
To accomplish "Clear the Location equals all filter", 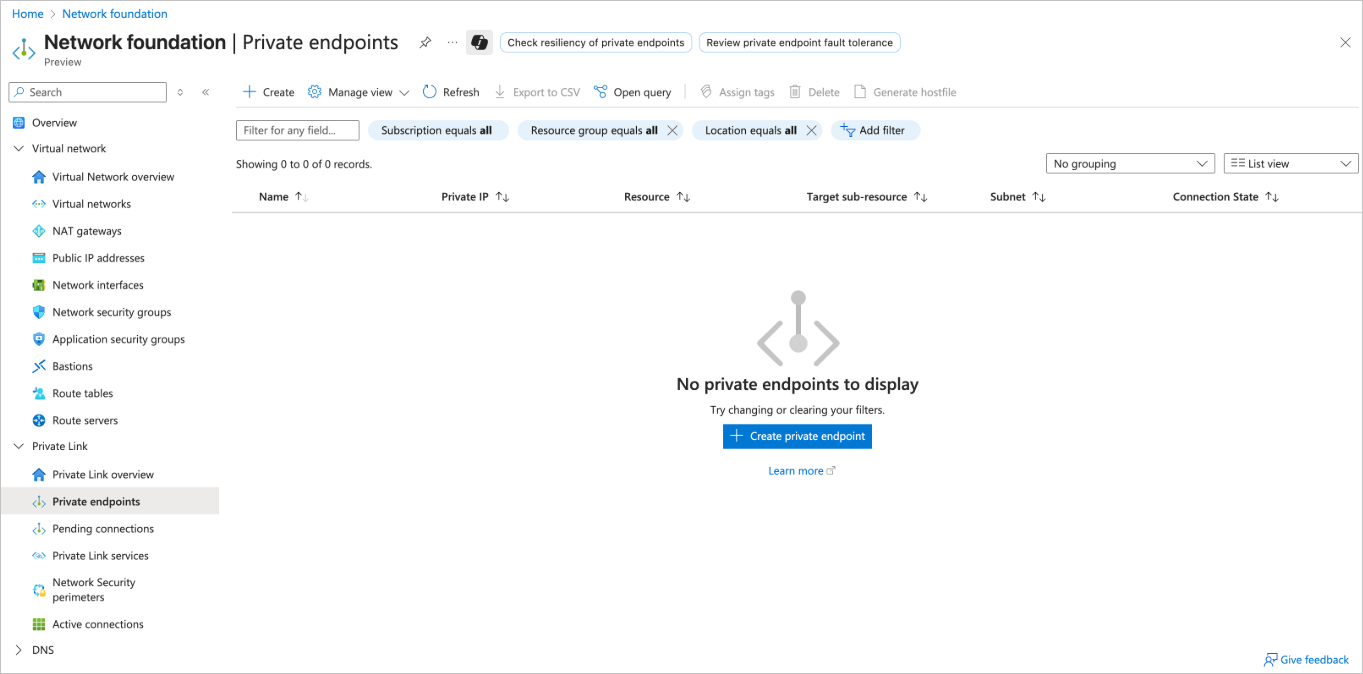I will tap(811, 130).
